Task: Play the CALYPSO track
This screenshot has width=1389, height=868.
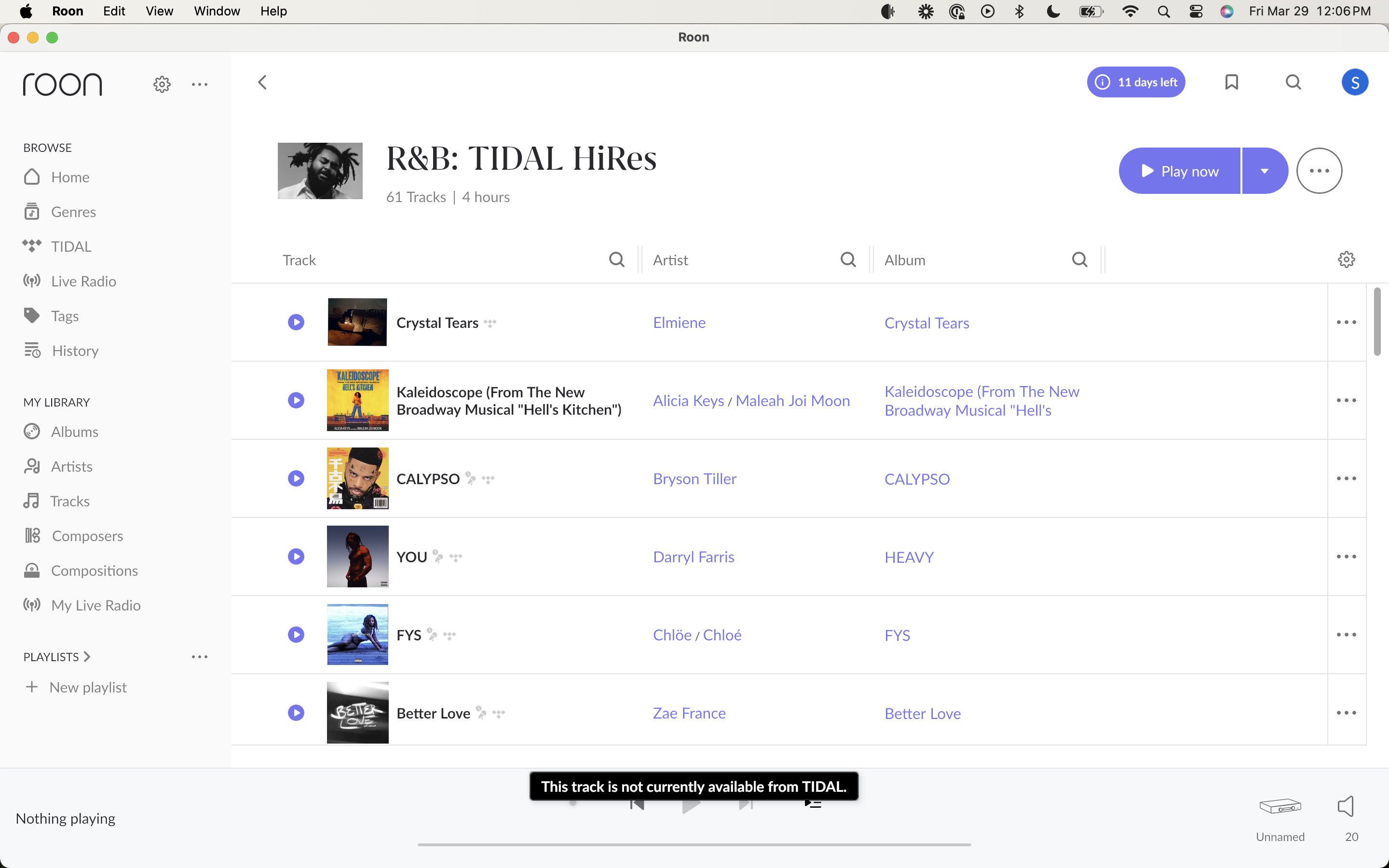Action: point(296,478)
